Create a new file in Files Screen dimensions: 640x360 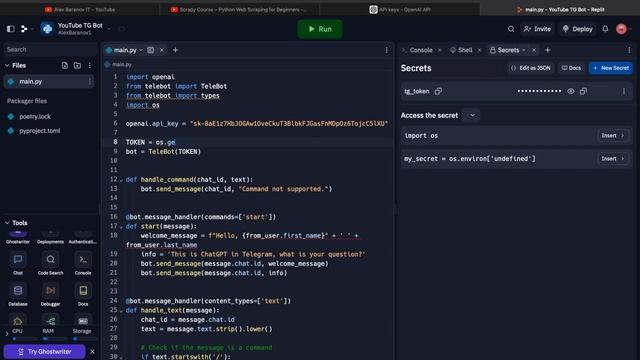tap(64, 65)
